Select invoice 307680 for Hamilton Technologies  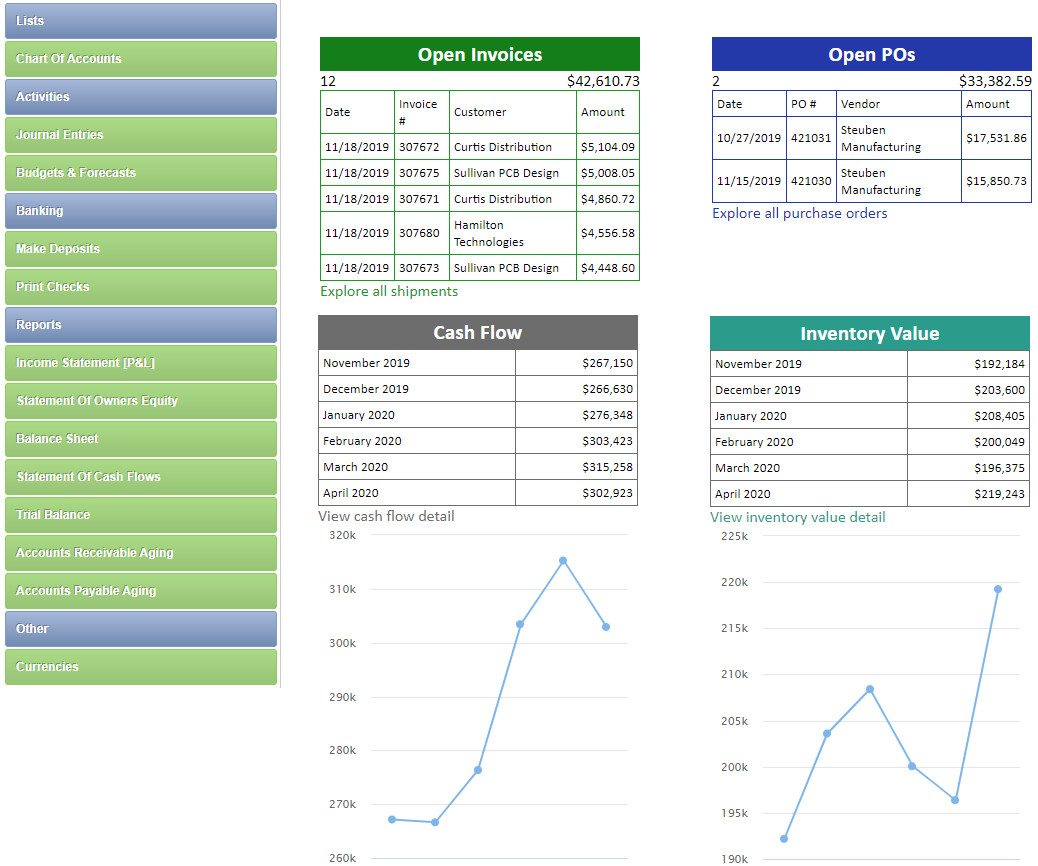478,233
